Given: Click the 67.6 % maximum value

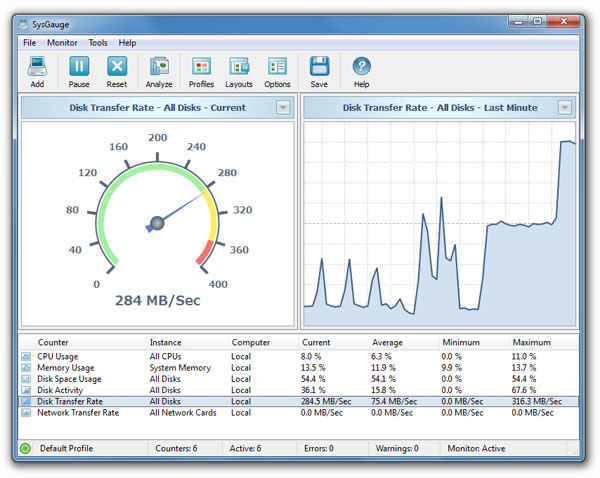Looking at the screenshot, I should [x=523, y=390].
